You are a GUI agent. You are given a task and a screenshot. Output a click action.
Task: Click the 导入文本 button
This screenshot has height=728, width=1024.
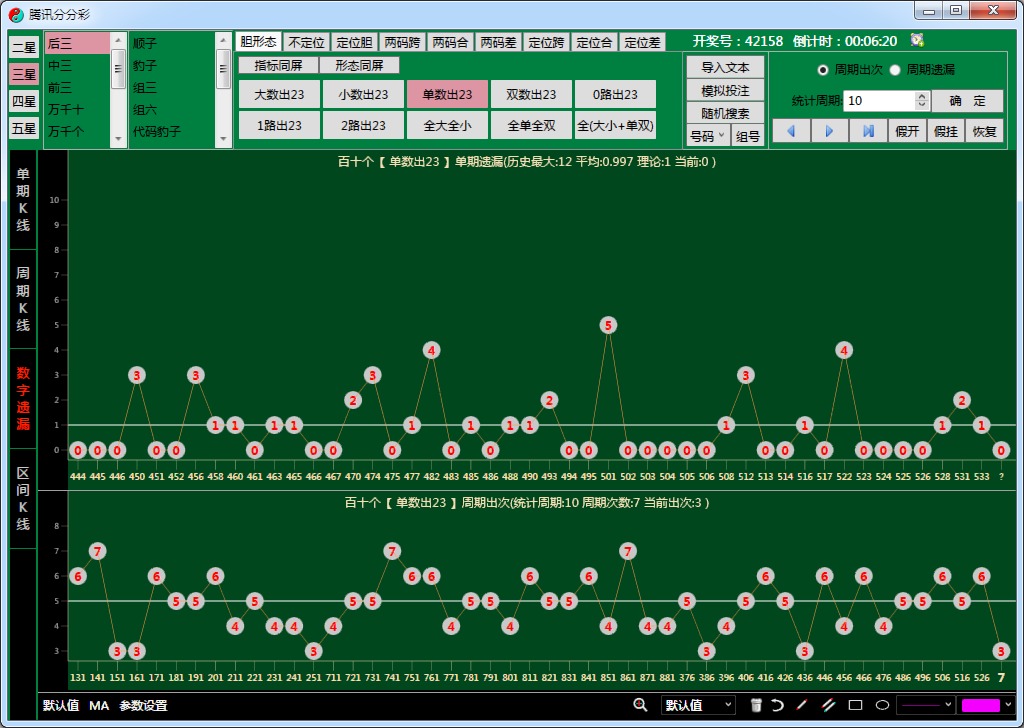click(x=725, y=67)
